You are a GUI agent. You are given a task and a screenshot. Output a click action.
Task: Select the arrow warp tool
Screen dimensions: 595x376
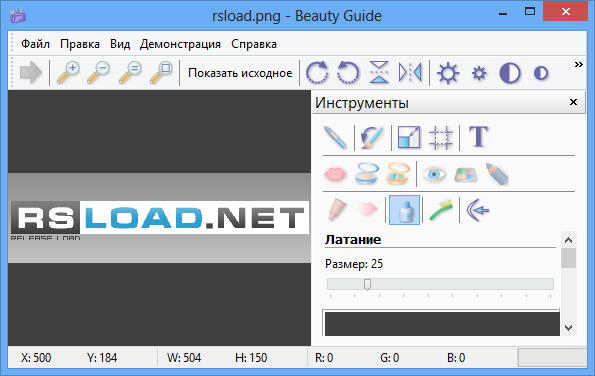[478, 209]
